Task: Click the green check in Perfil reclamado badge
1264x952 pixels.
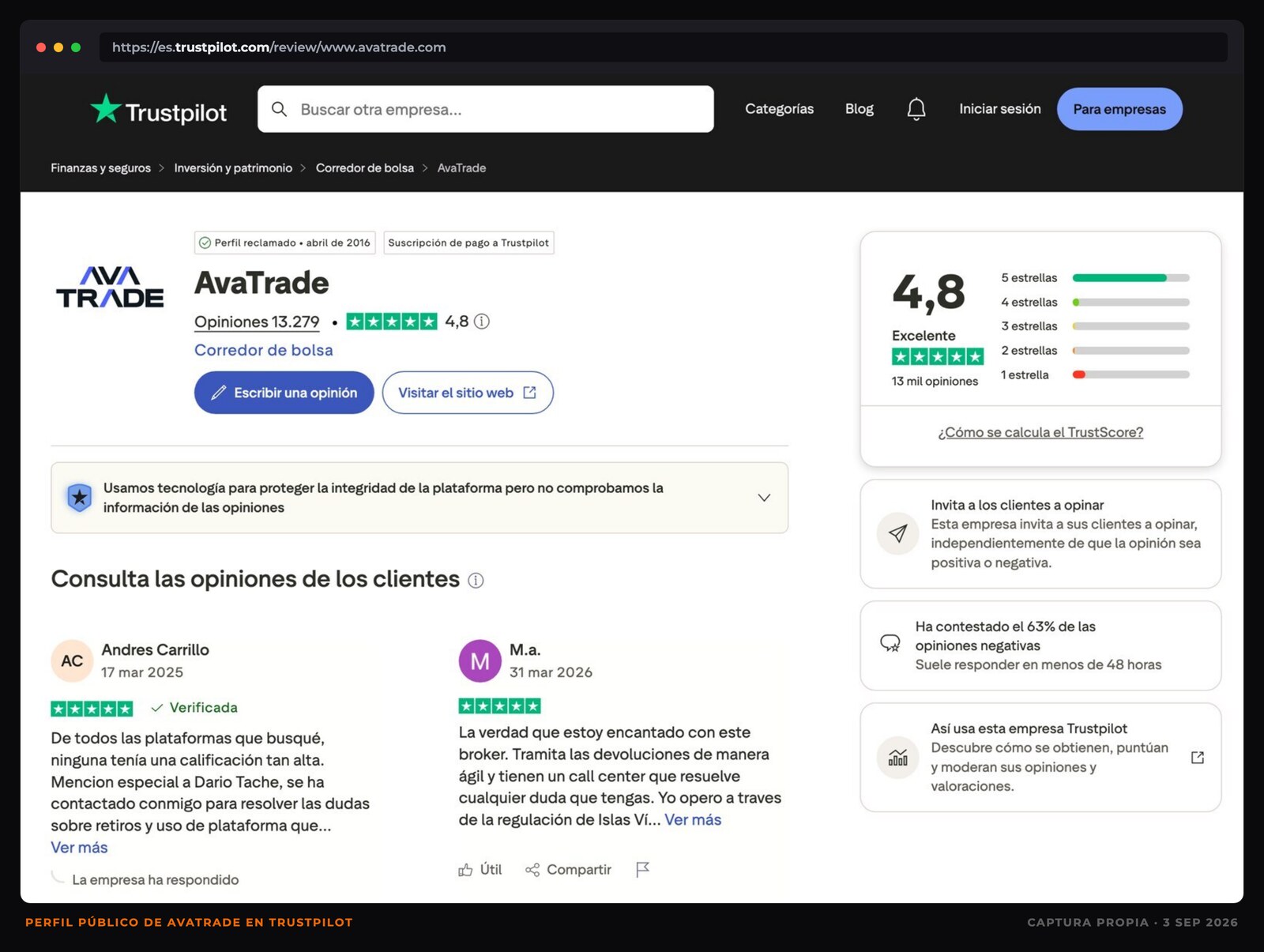Action: [x=205, y=243]
